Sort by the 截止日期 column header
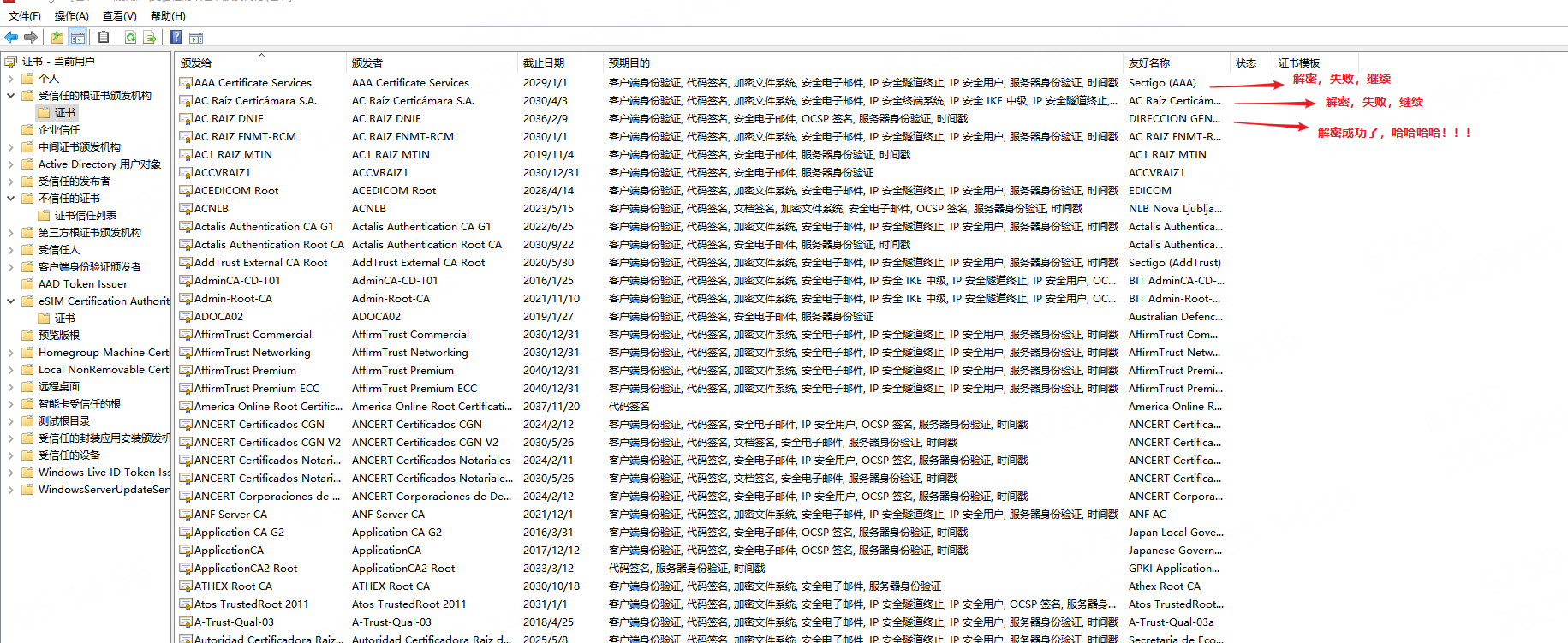The image size is (1568, 643). pyautogui.click(x=560, y=63)
